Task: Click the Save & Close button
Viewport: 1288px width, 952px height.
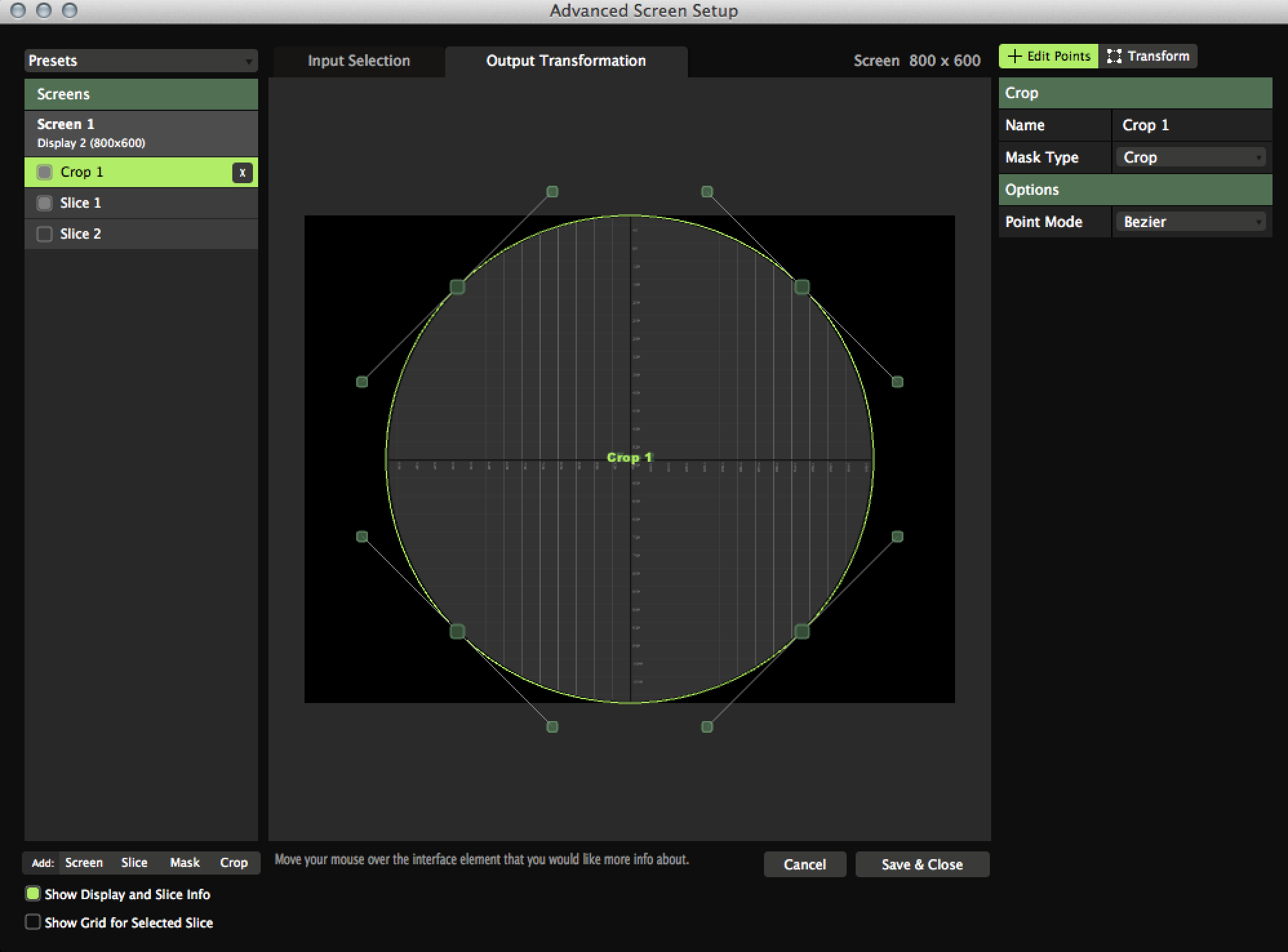Action: pos(921,864)
